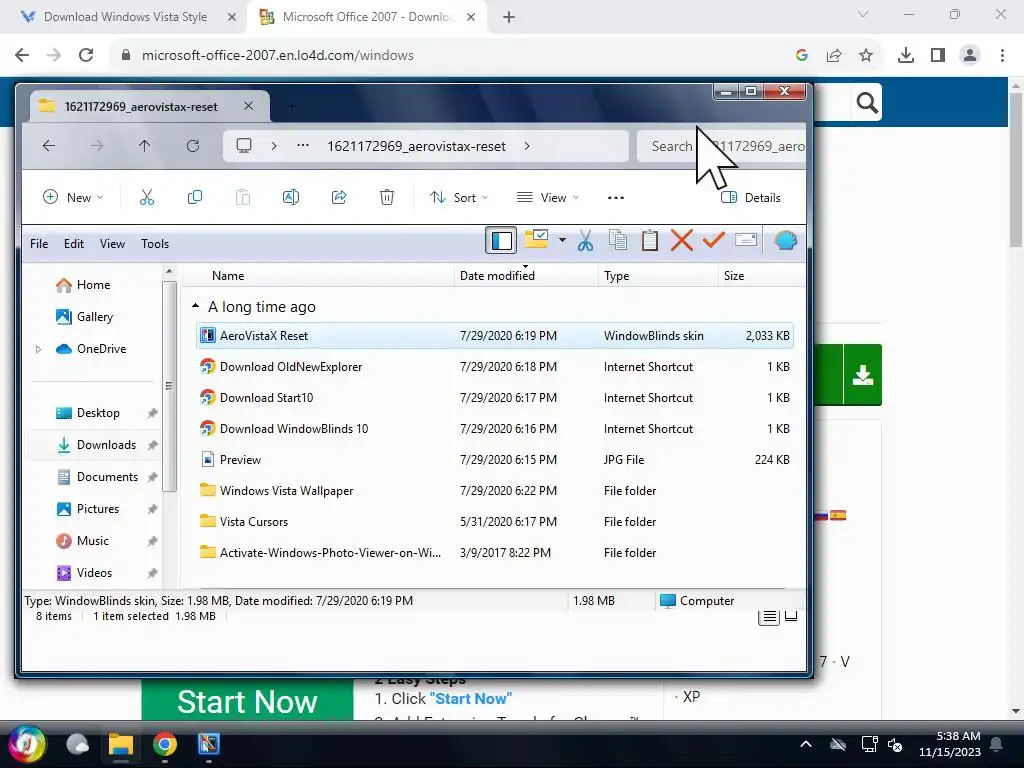
Task: Open the Edit menu
Action: point(74,244)
